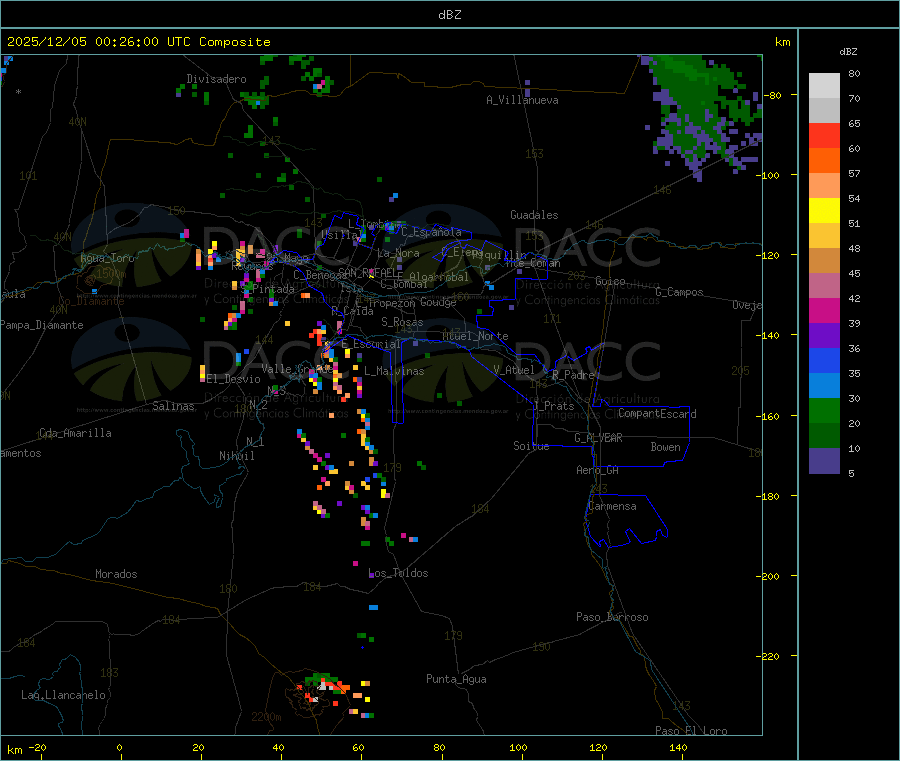Screen dimensions: 900x761
Task: Click the CompantEscard label
Action: tap(657, 414)
